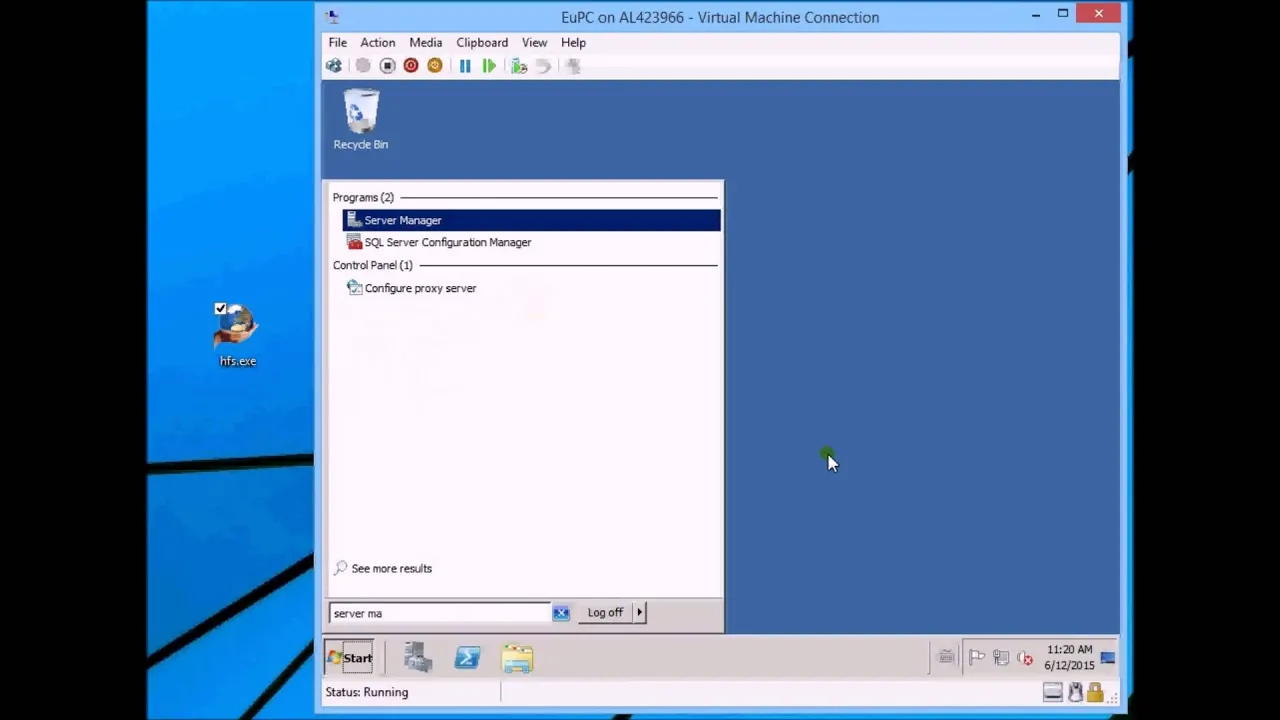
Task: Click the lock icon in status bar
Action: 1095,692
